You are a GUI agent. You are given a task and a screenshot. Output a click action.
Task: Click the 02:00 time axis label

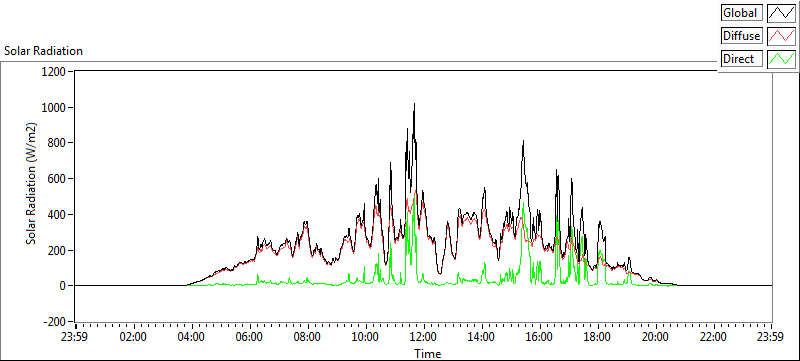[x=134, y=337]
